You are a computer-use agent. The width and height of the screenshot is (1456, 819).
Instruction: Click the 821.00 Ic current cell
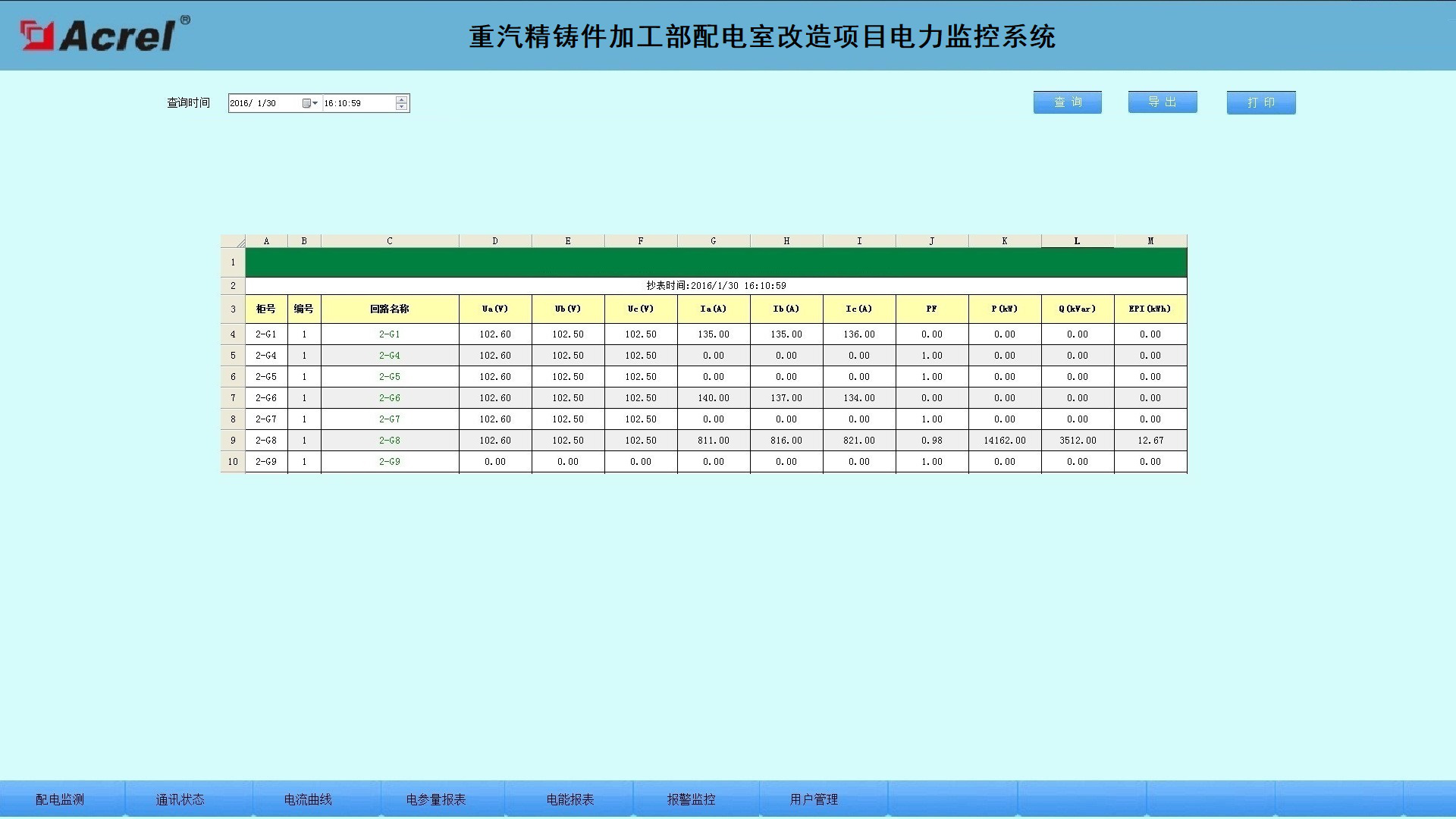pyautogui.click(x=859, y=441)
